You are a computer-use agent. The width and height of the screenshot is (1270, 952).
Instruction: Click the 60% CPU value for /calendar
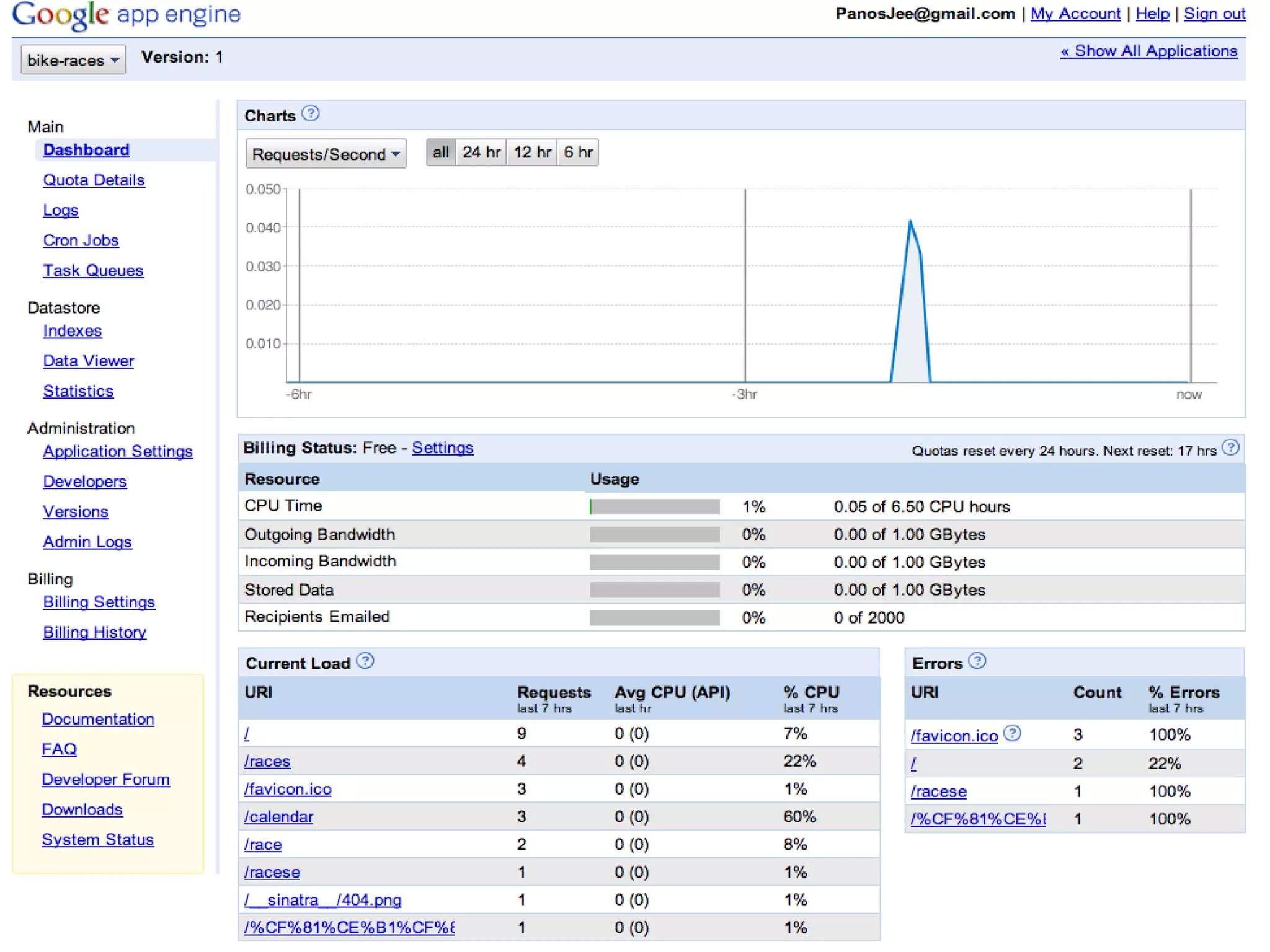(800, 817)
